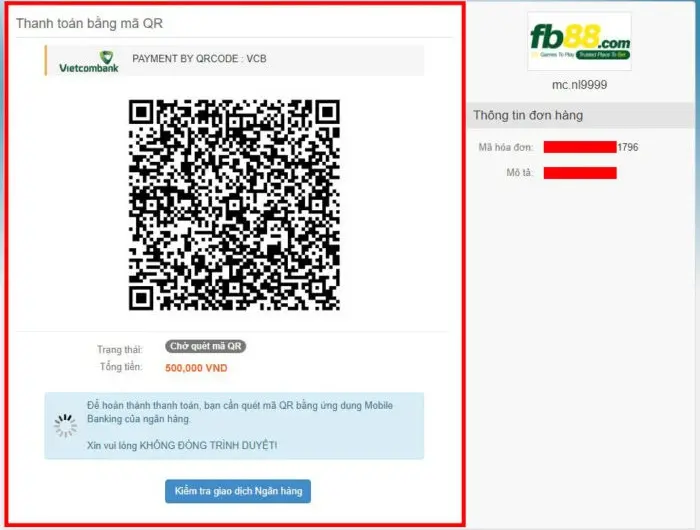This screenshot has width=700, height=530.
Task: Click the invoice number ending 1796
Action: tap(591, 147)
